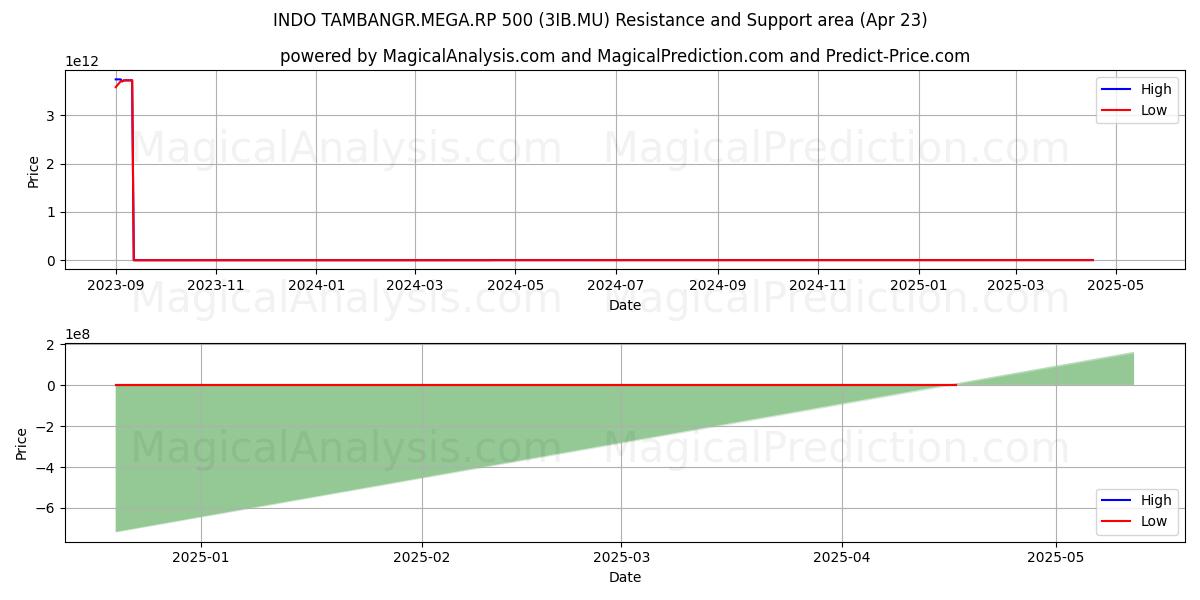This screenshot has height=600, width=1200.
Task: Click the 1e12 scale exponent label
Action: point(82,61)
